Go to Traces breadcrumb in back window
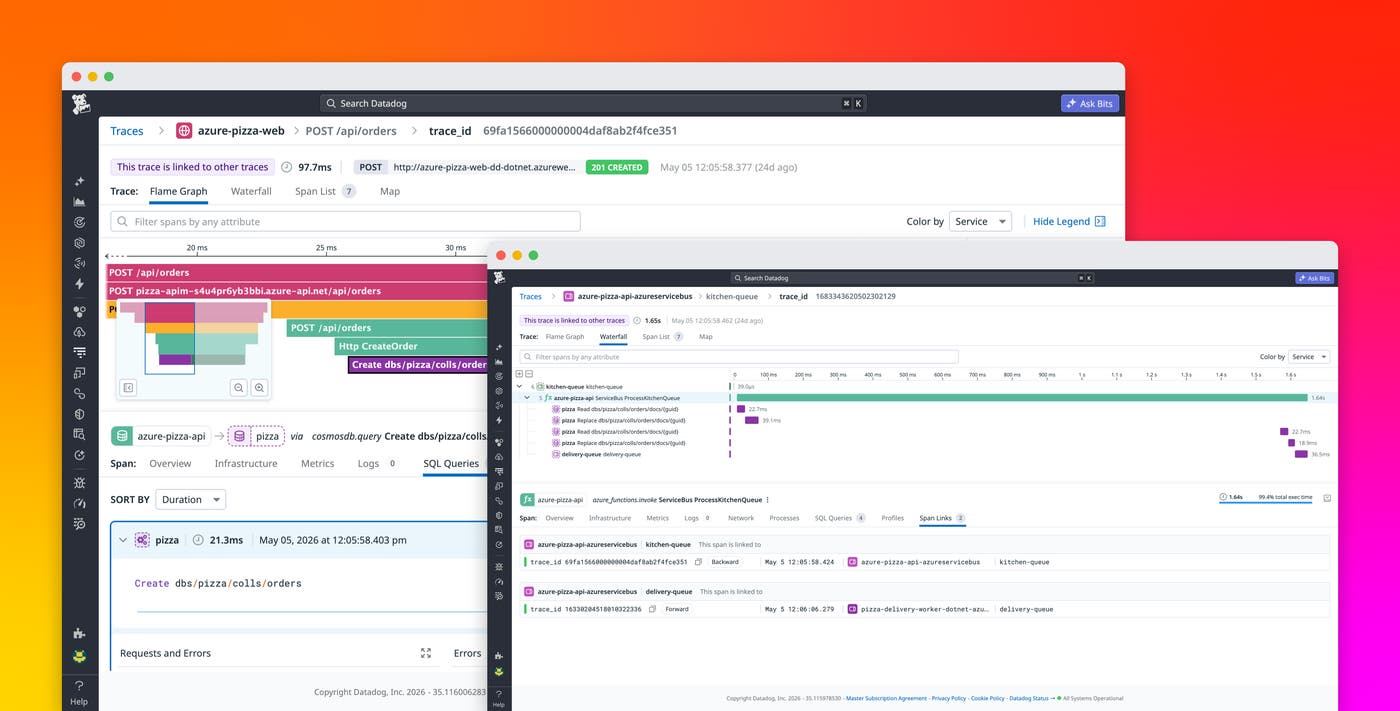Viewport: 1400px width, 711px height. (x=127, y=131)
